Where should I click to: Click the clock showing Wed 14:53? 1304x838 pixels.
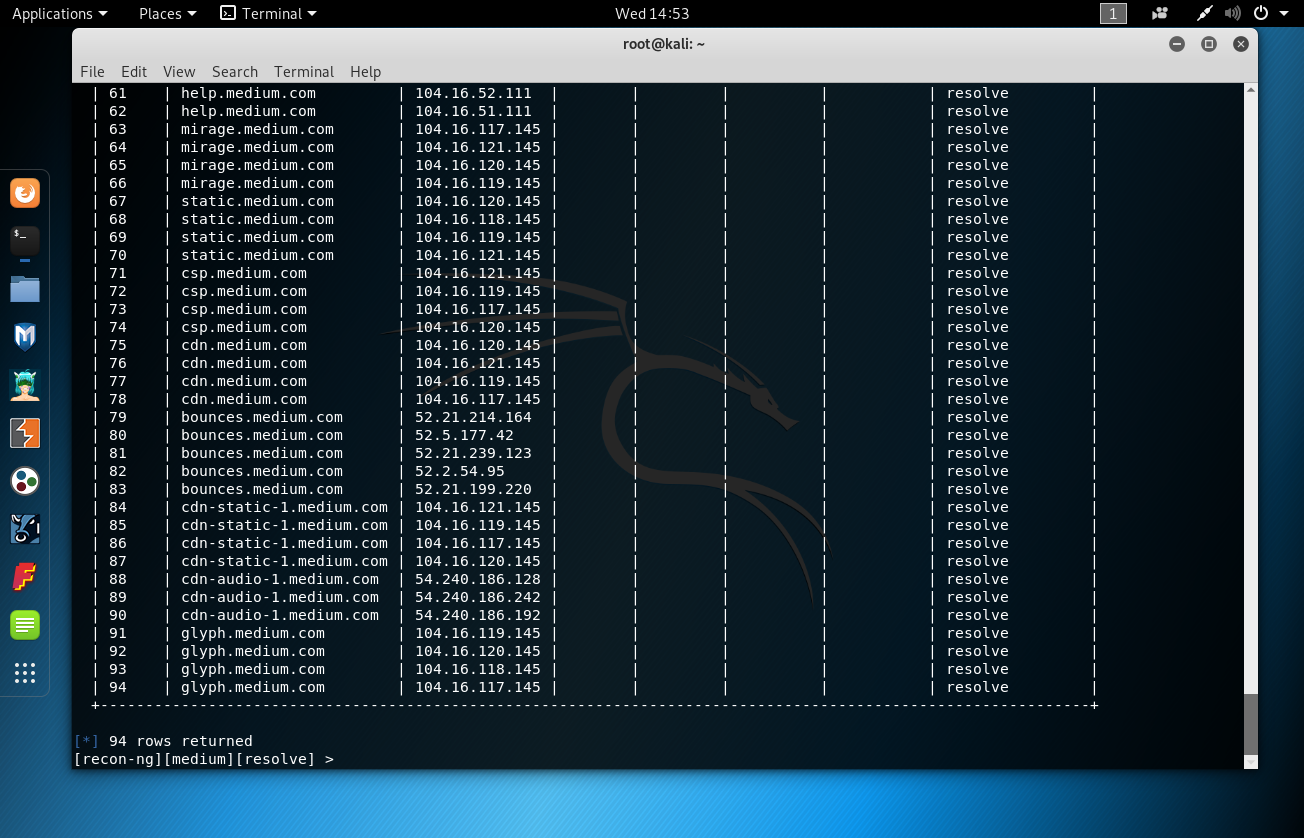(652, 14)
